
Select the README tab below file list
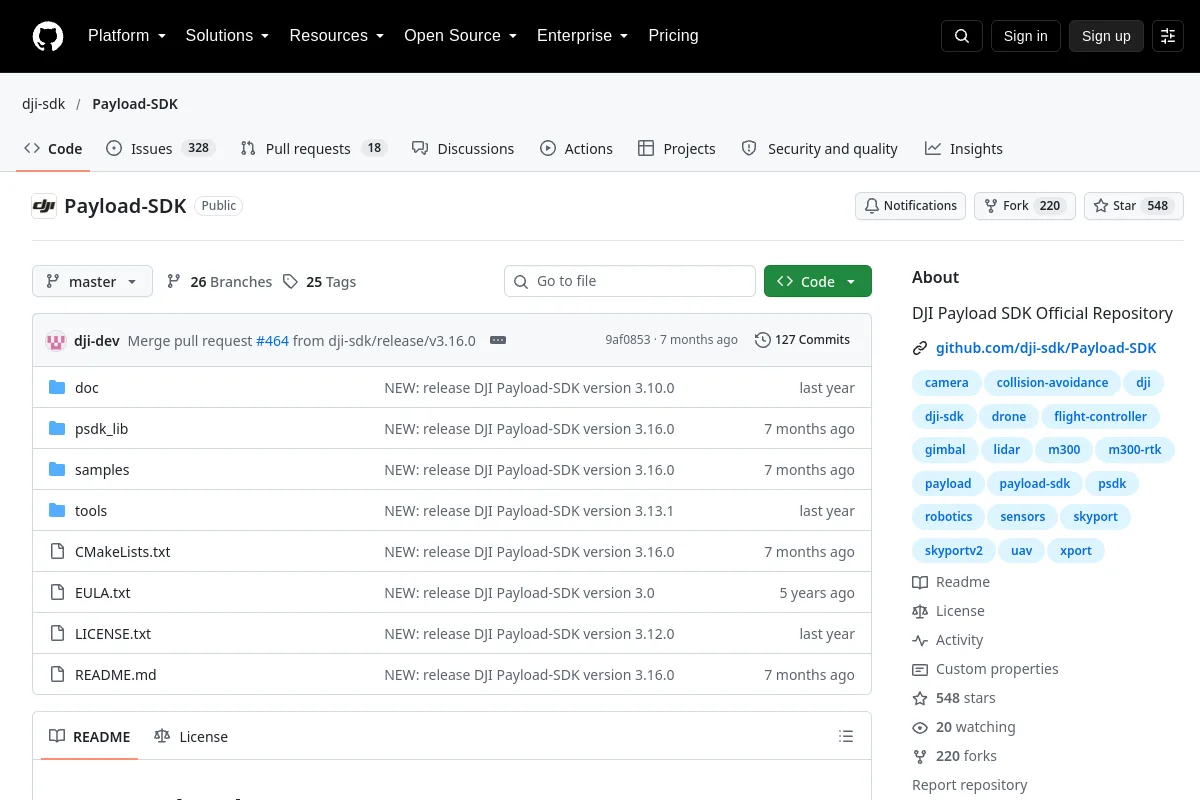[90, 737]
